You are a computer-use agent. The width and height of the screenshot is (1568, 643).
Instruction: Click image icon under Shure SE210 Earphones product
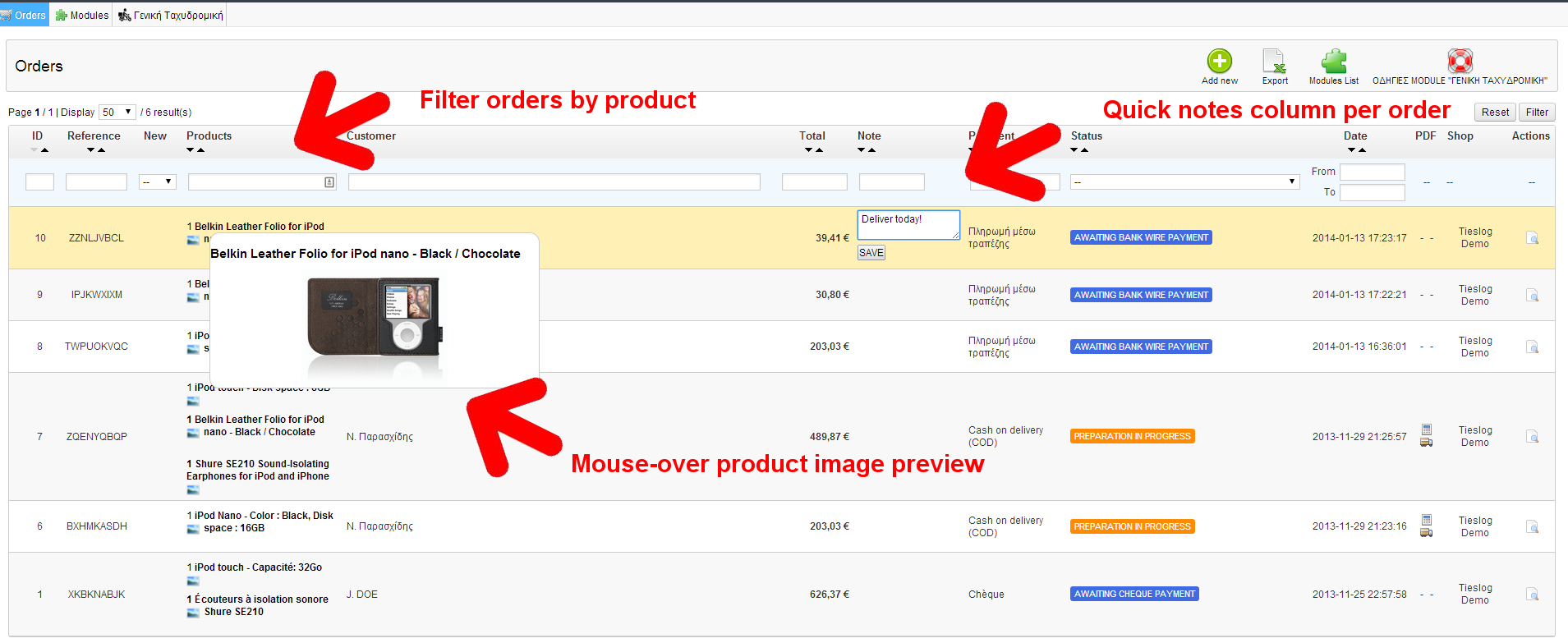pos(193,490)
